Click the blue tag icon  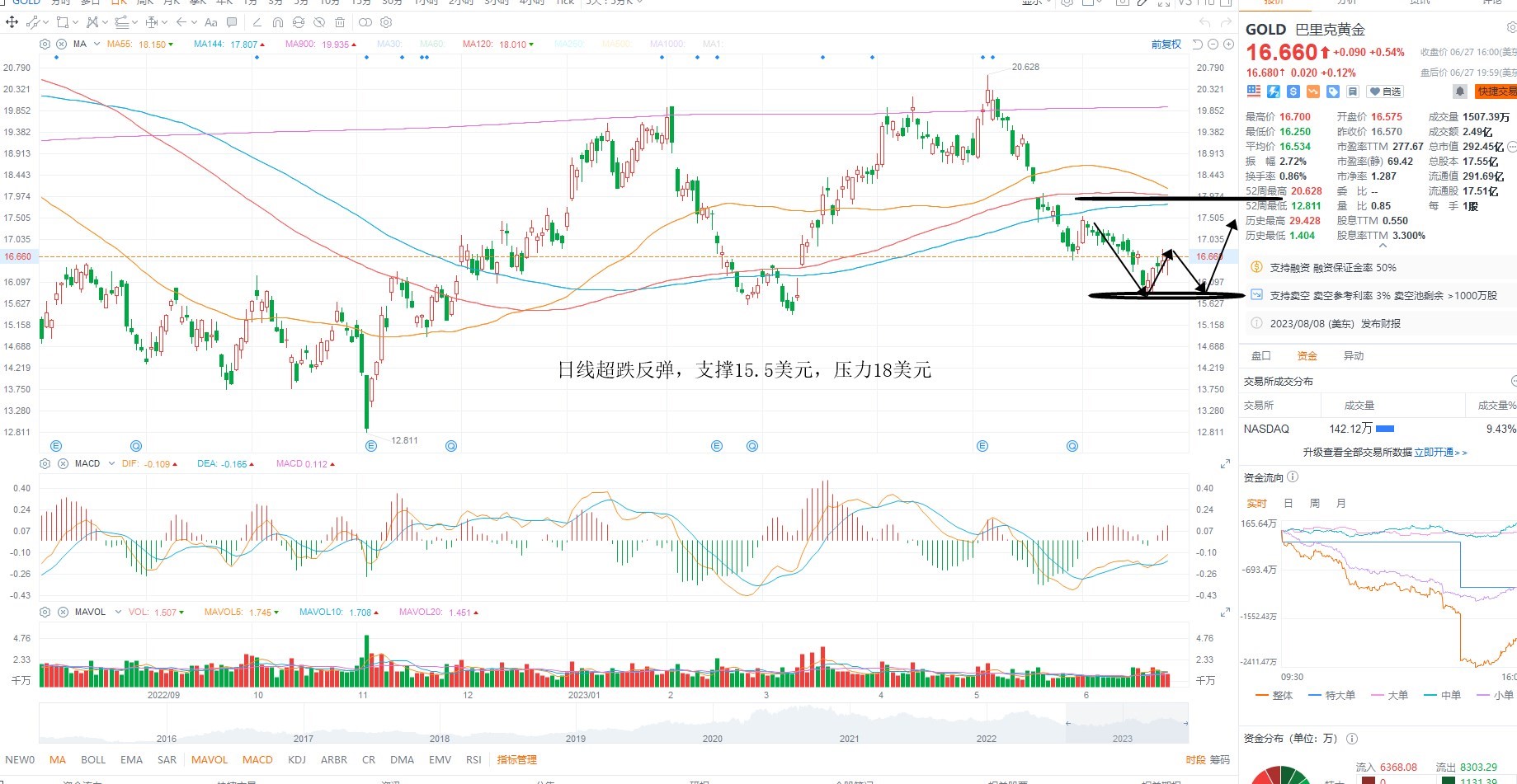tap(1333, 92)
